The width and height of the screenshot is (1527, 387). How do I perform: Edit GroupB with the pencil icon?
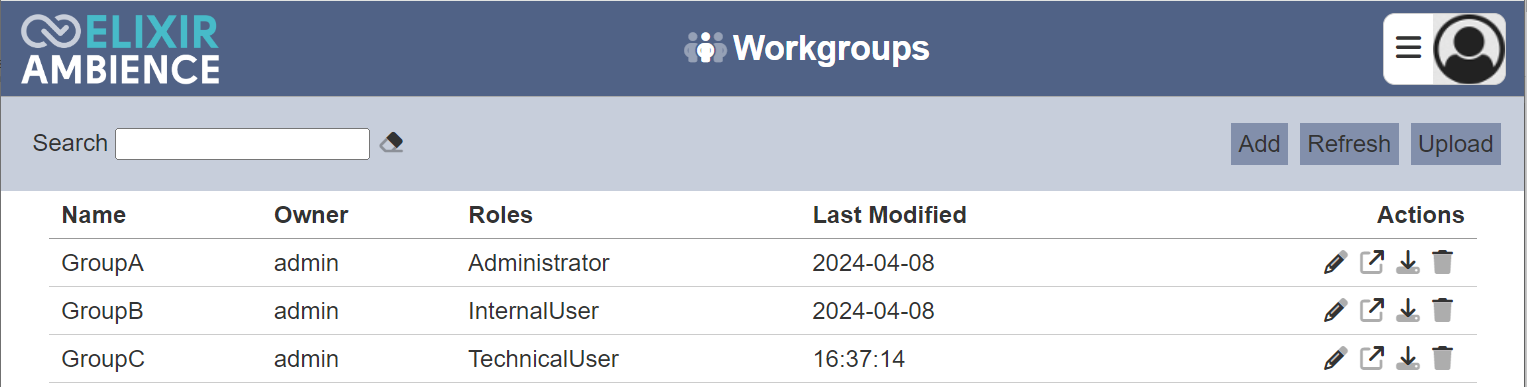[1335, 311]
